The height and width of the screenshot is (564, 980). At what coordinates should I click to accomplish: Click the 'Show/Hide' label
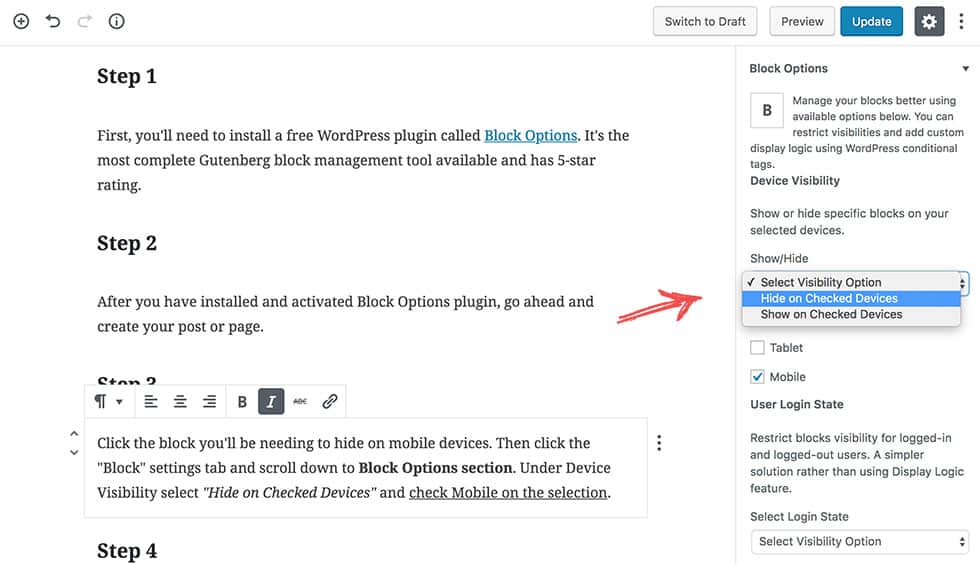[779, 258]
